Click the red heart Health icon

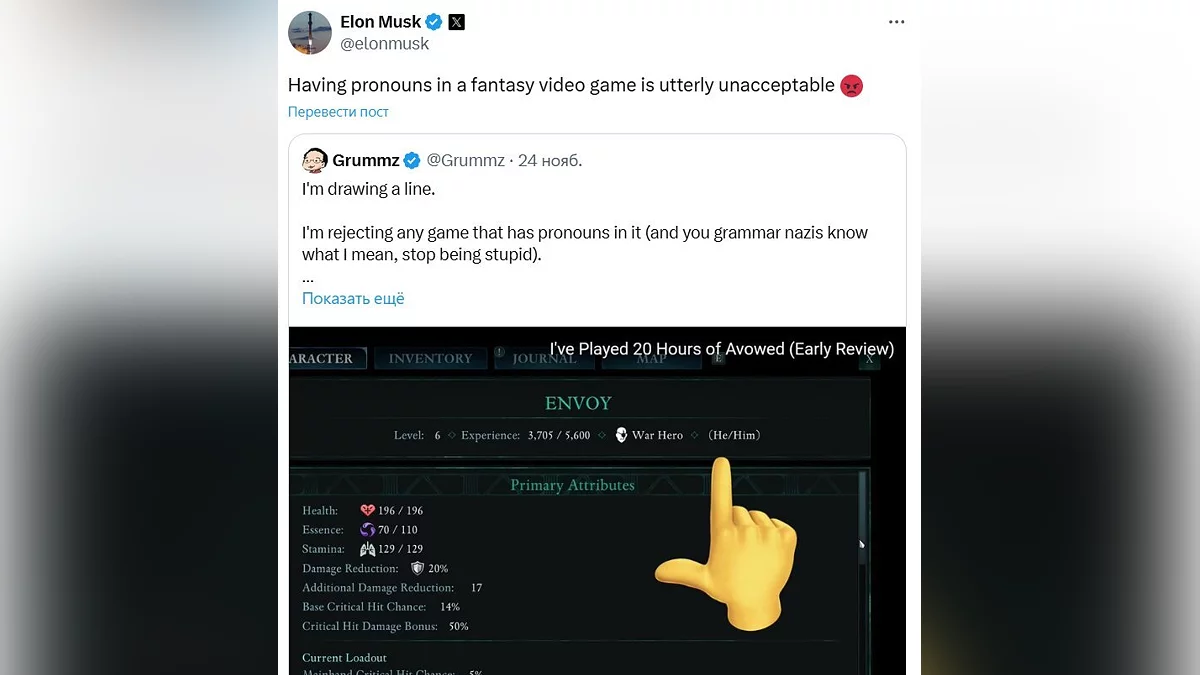pos(367,511)
